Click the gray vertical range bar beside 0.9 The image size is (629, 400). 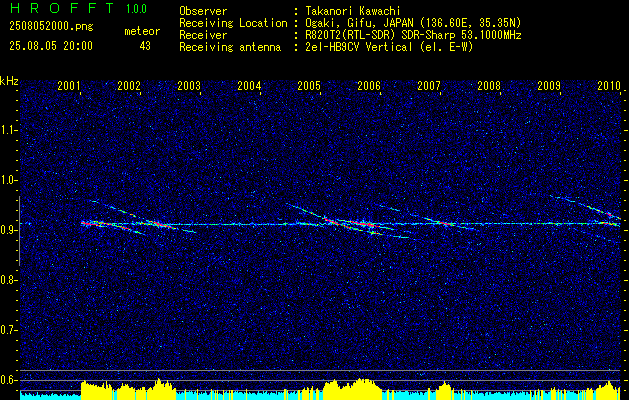click(x=19, y=231)
